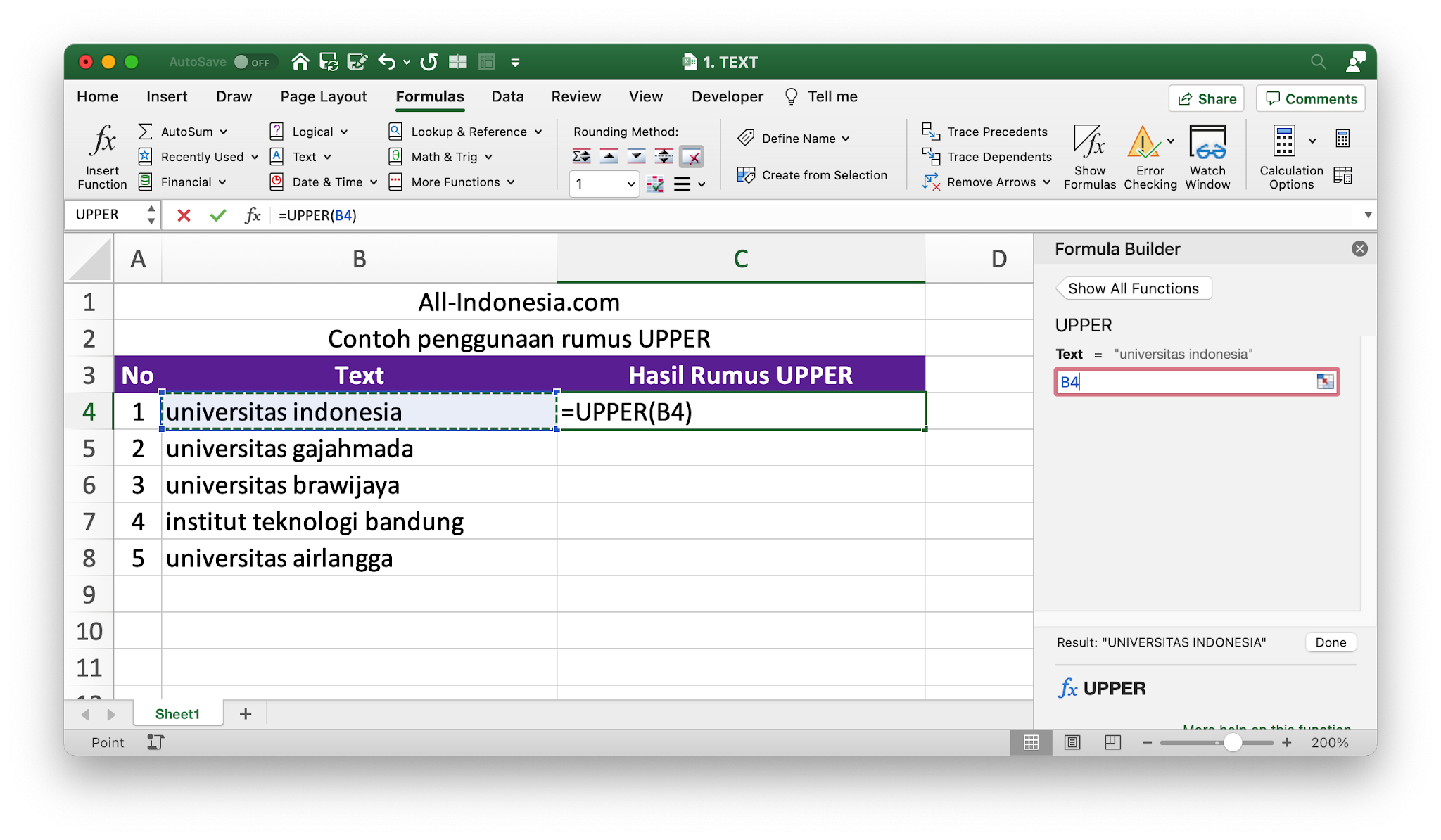
Task: Click range selector icon in Text field
Action: click(1325, 381)
